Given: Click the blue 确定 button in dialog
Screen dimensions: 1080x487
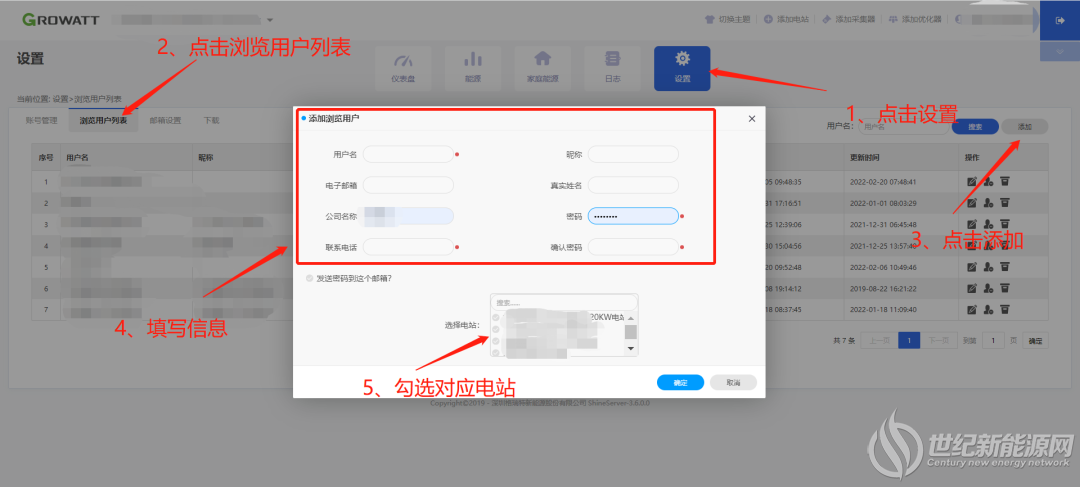Looking at the screenshot, I should pos(680,382).
